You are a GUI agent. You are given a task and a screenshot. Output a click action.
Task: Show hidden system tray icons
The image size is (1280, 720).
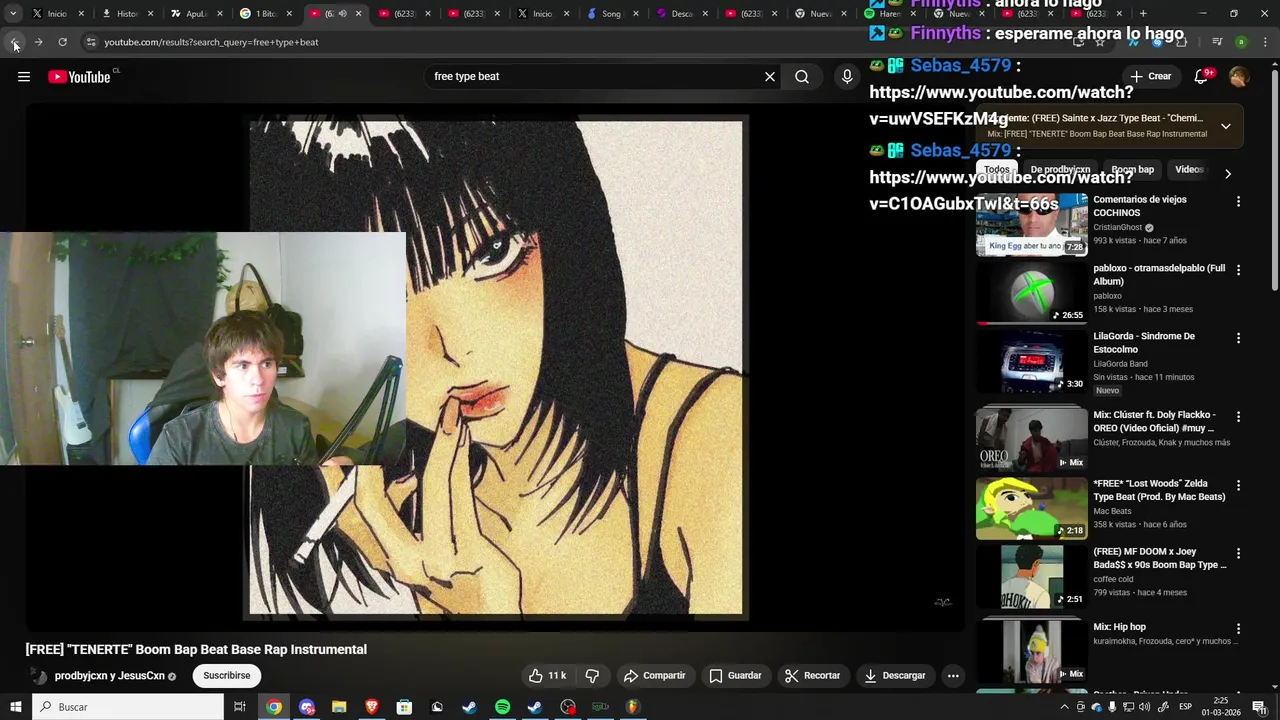[x=1064, y=707]
